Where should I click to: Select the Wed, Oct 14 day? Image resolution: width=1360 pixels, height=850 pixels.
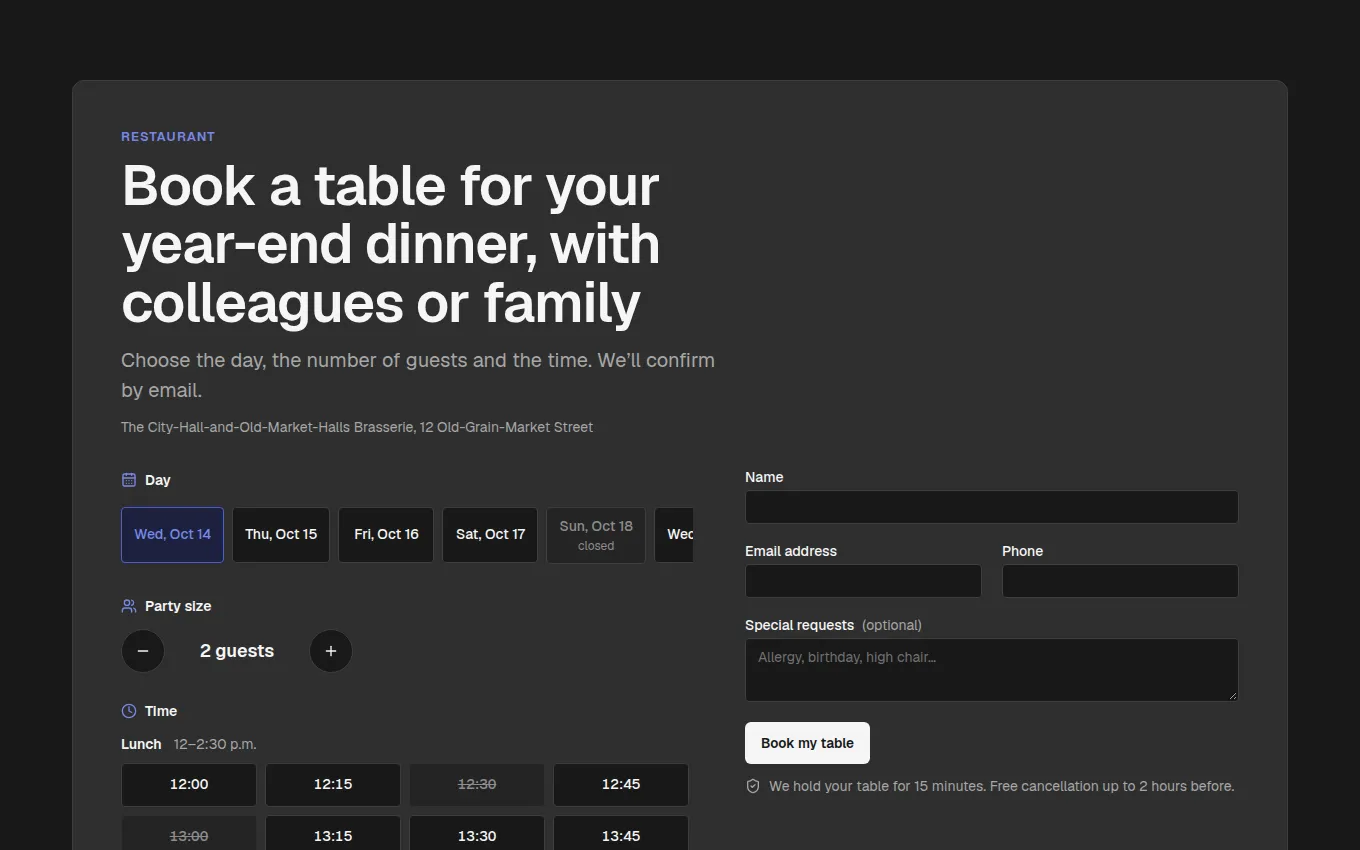click(173, 535)
